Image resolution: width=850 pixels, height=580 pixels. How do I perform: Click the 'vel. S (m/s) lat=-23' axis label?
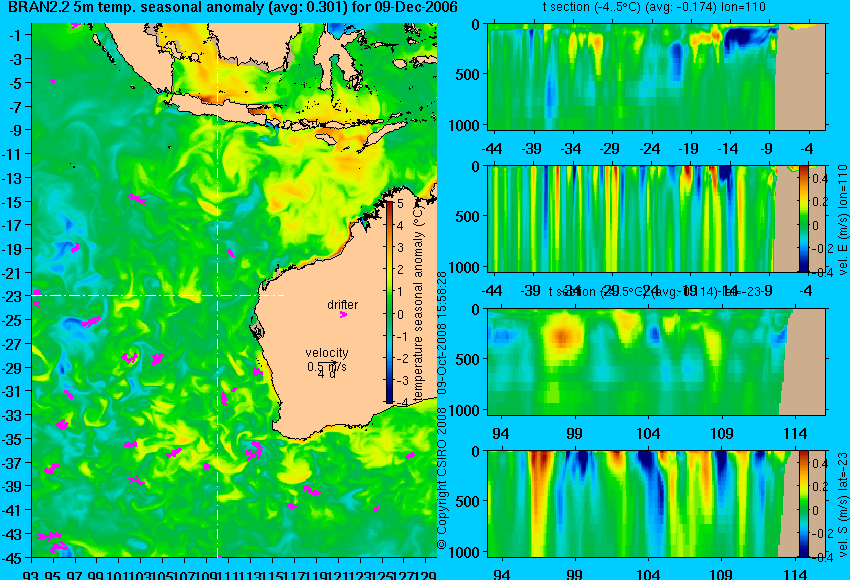click(843, 505)
